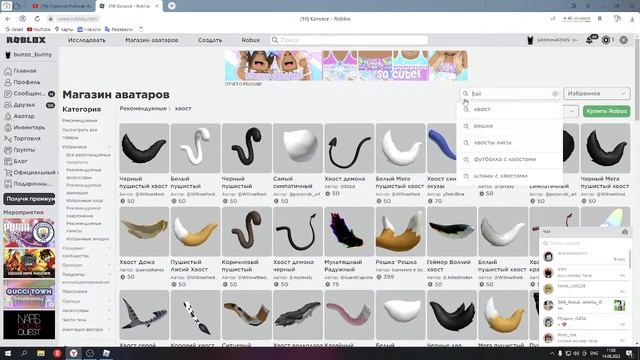Go to Профиль in the sidebar
The height and width of the screenshot is (360, 640).
27,82
